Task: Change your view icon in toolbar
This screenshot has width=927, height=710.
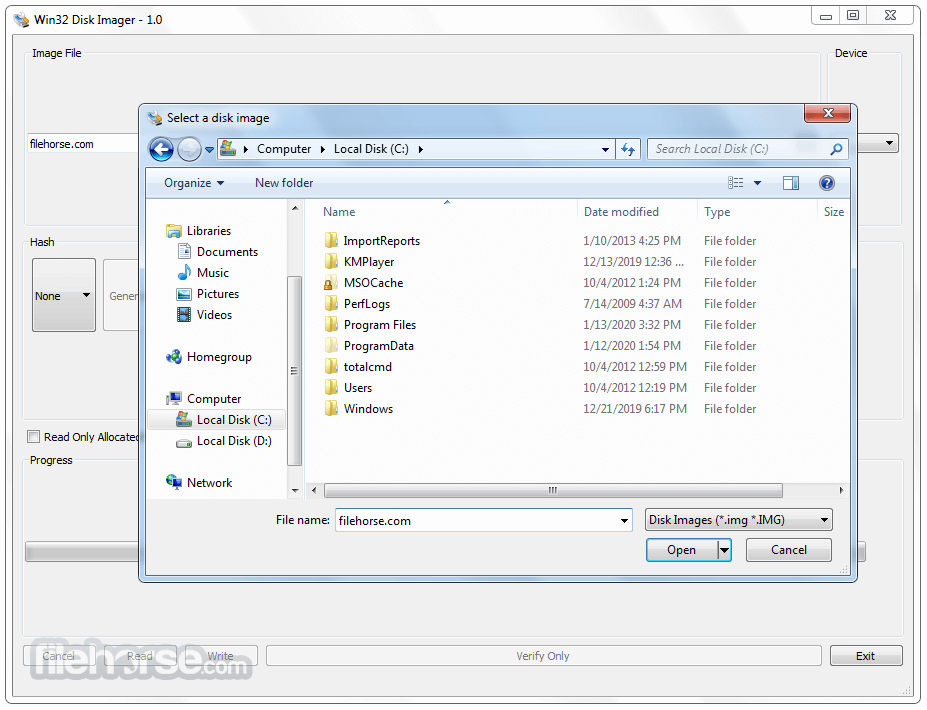Action: (x=735, y=183)
